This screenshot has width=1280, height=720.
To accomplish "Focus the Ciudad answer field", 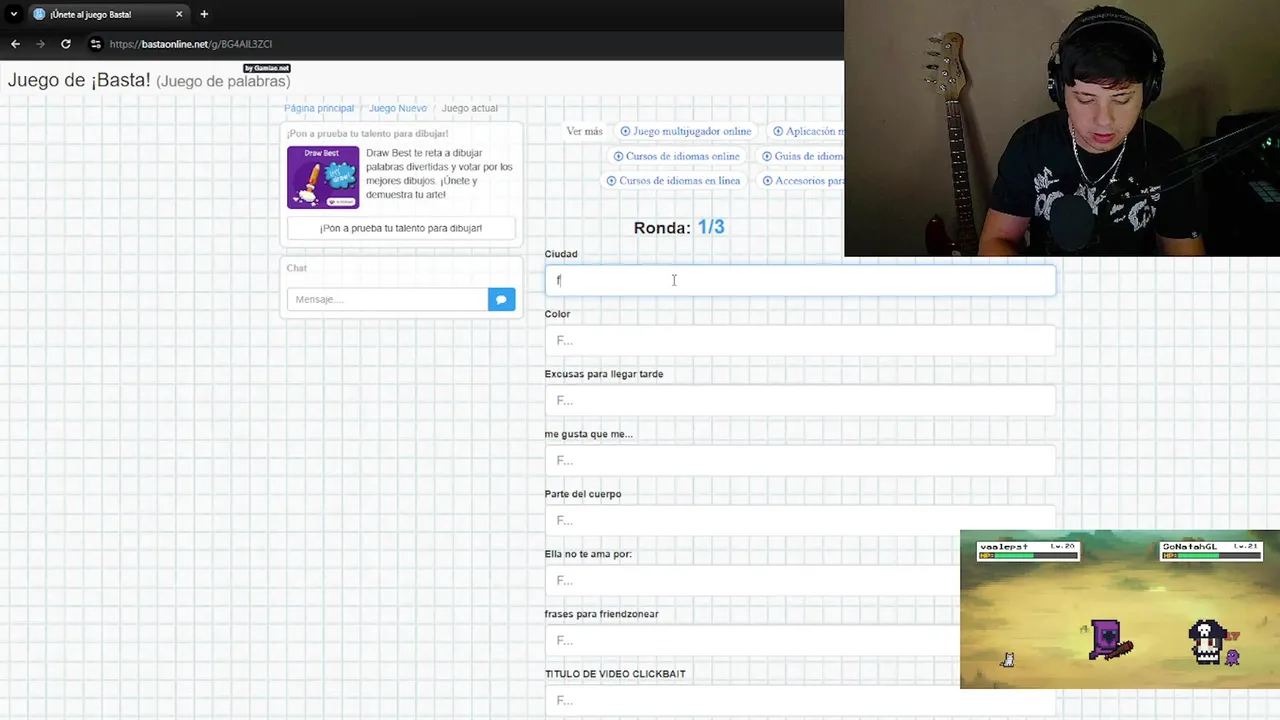I will [800, 280].
